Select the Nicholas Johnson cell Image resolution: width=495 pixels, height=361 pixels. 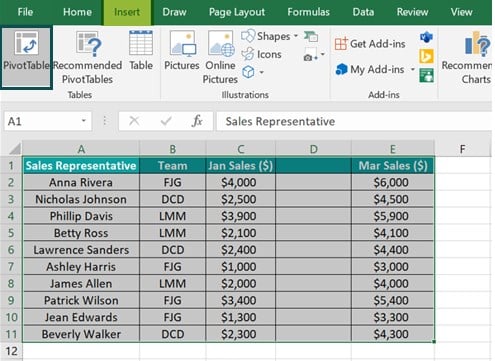click(81, 199)
